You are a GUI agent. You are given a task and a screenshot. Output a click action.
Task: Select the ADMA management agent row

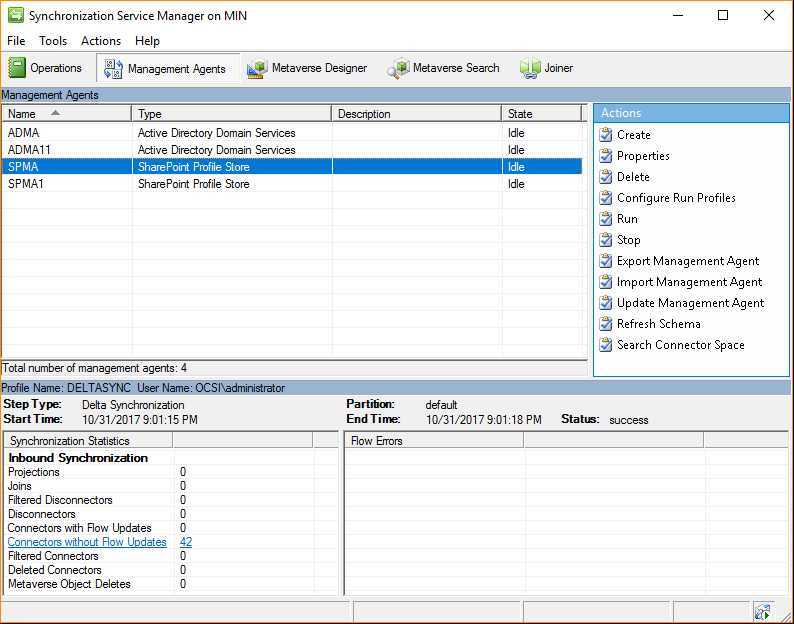click(x=292, y=133)
